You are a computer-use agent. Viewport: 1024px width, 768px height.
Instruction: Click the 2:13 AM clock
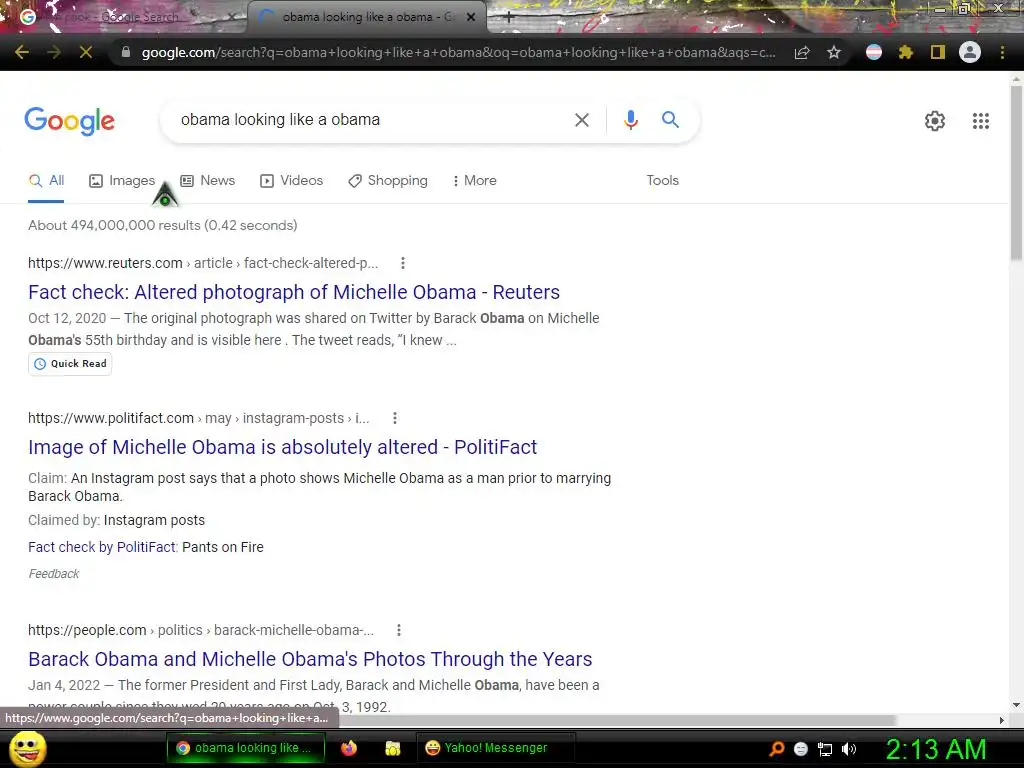(935, 749)
